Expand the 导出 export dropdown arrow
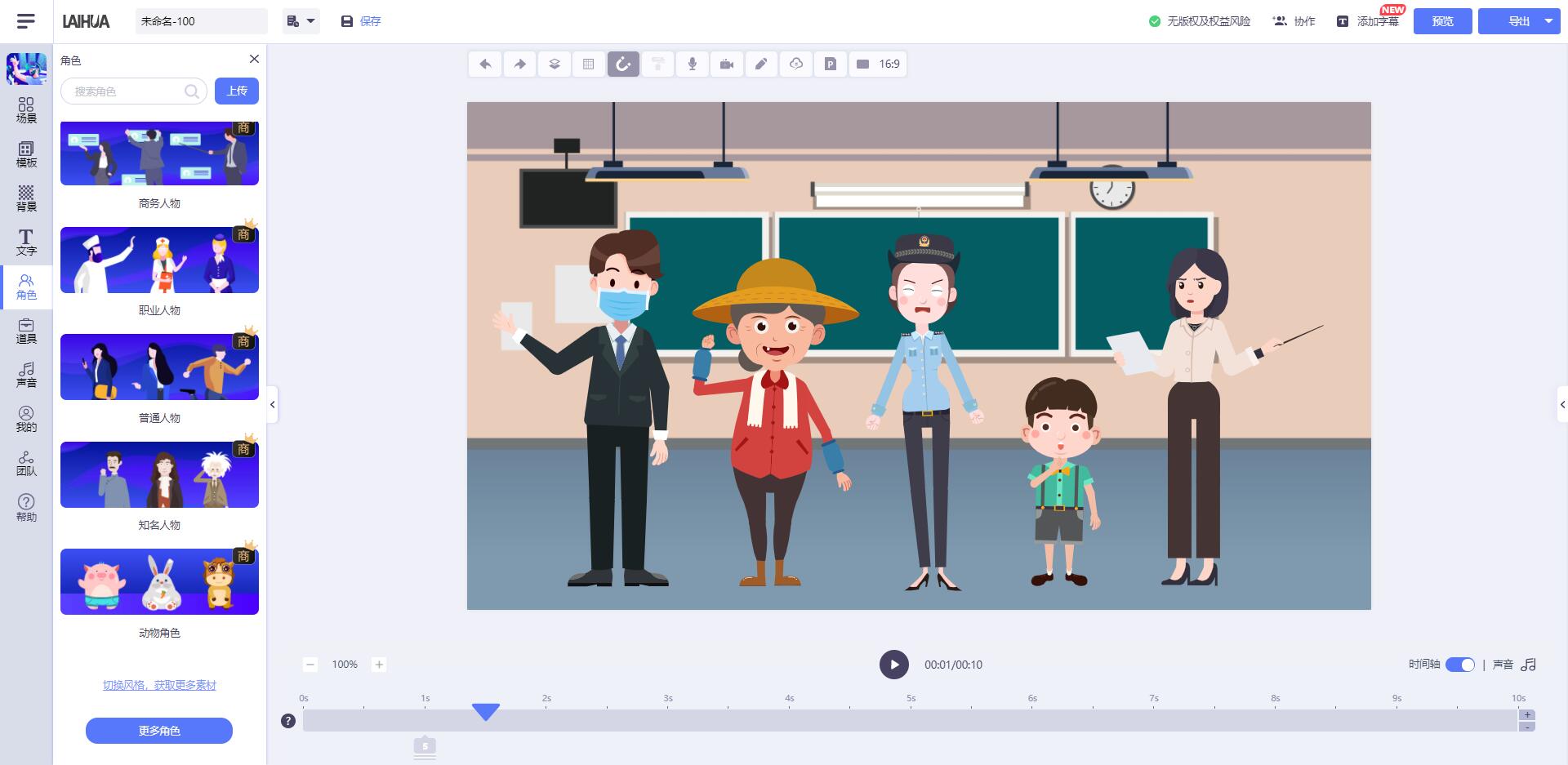Viewport: 1568px width, 765px height. 1548,21
